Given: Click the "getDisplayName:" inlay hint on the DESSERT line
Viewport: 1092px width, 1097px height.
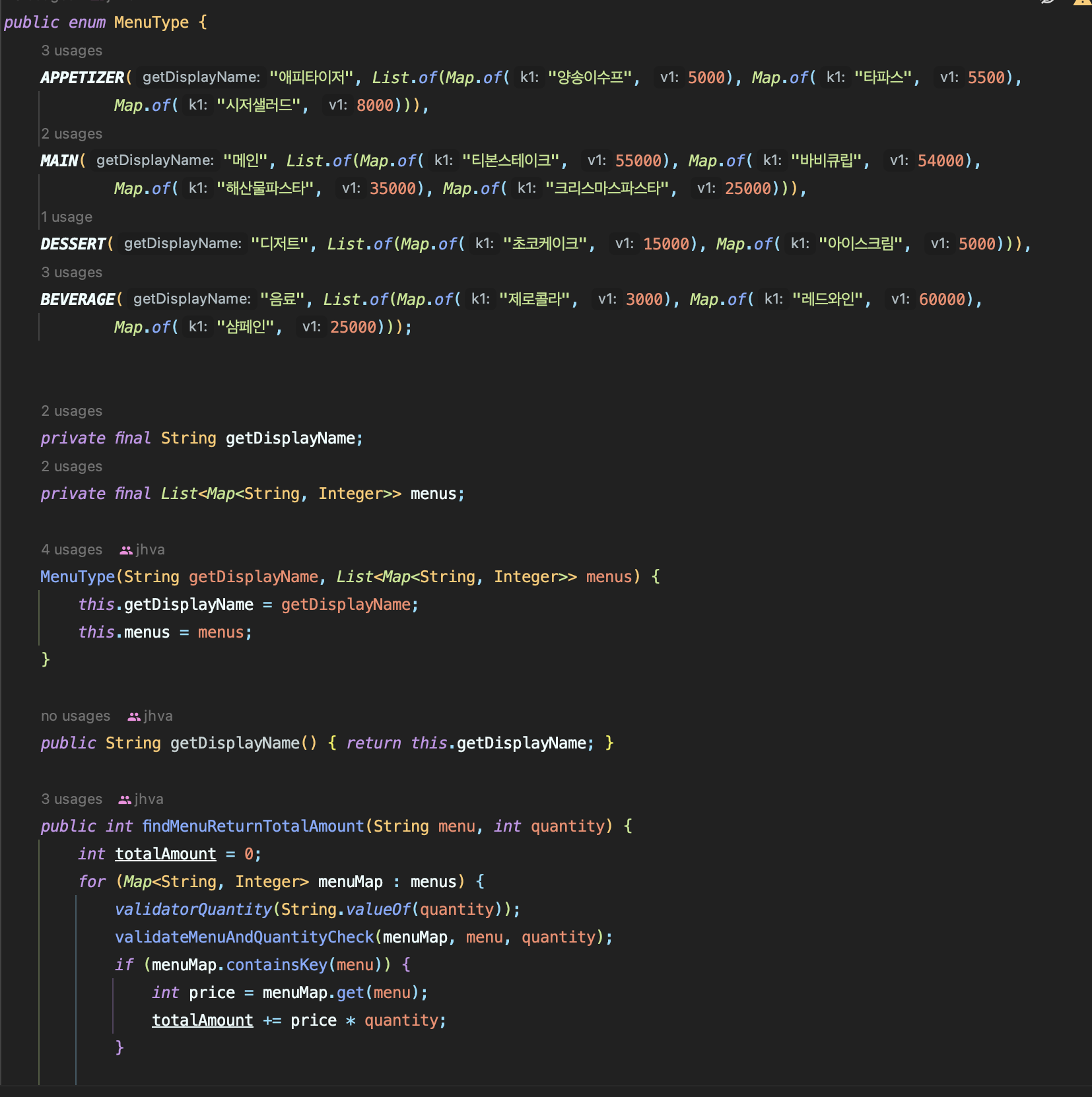Looking at the screenshot, I should [x=183, y=244].
